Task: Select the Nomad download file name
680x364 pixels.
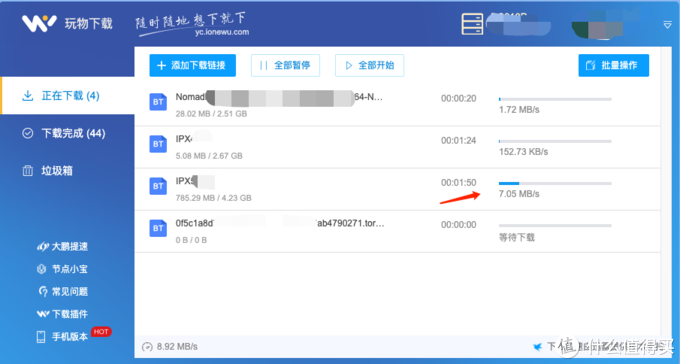Action: (x=279, y=97)
